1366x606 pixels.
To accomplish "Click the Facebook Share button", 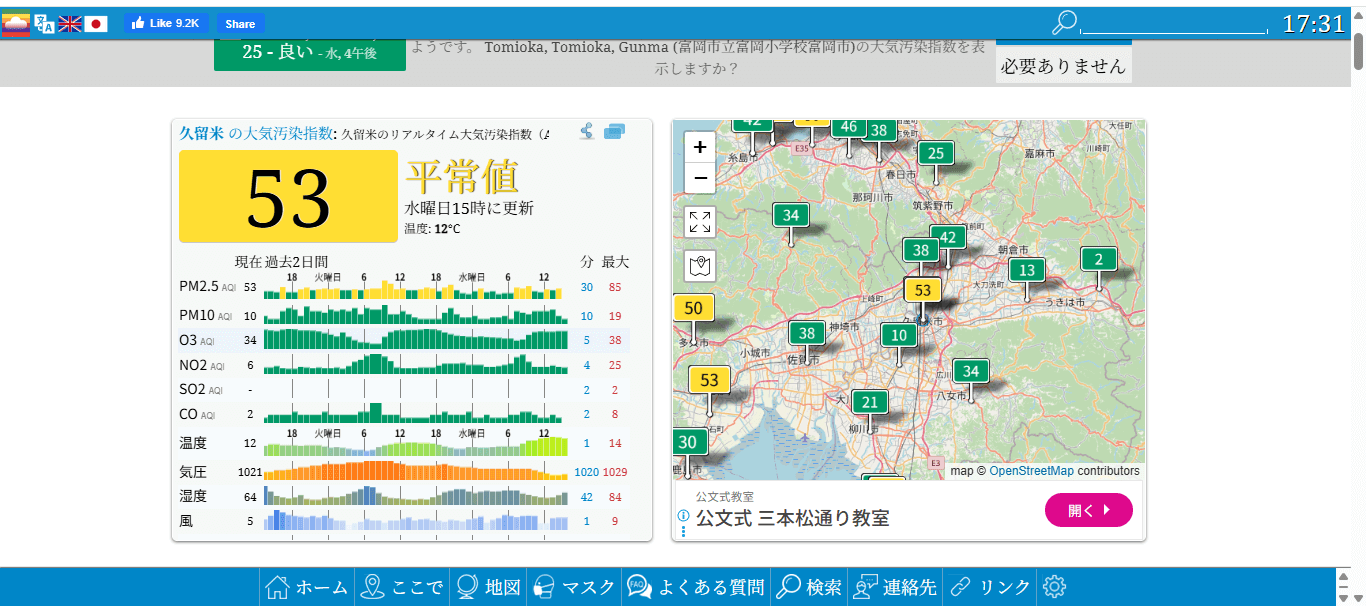I will [x=240, y=24].
